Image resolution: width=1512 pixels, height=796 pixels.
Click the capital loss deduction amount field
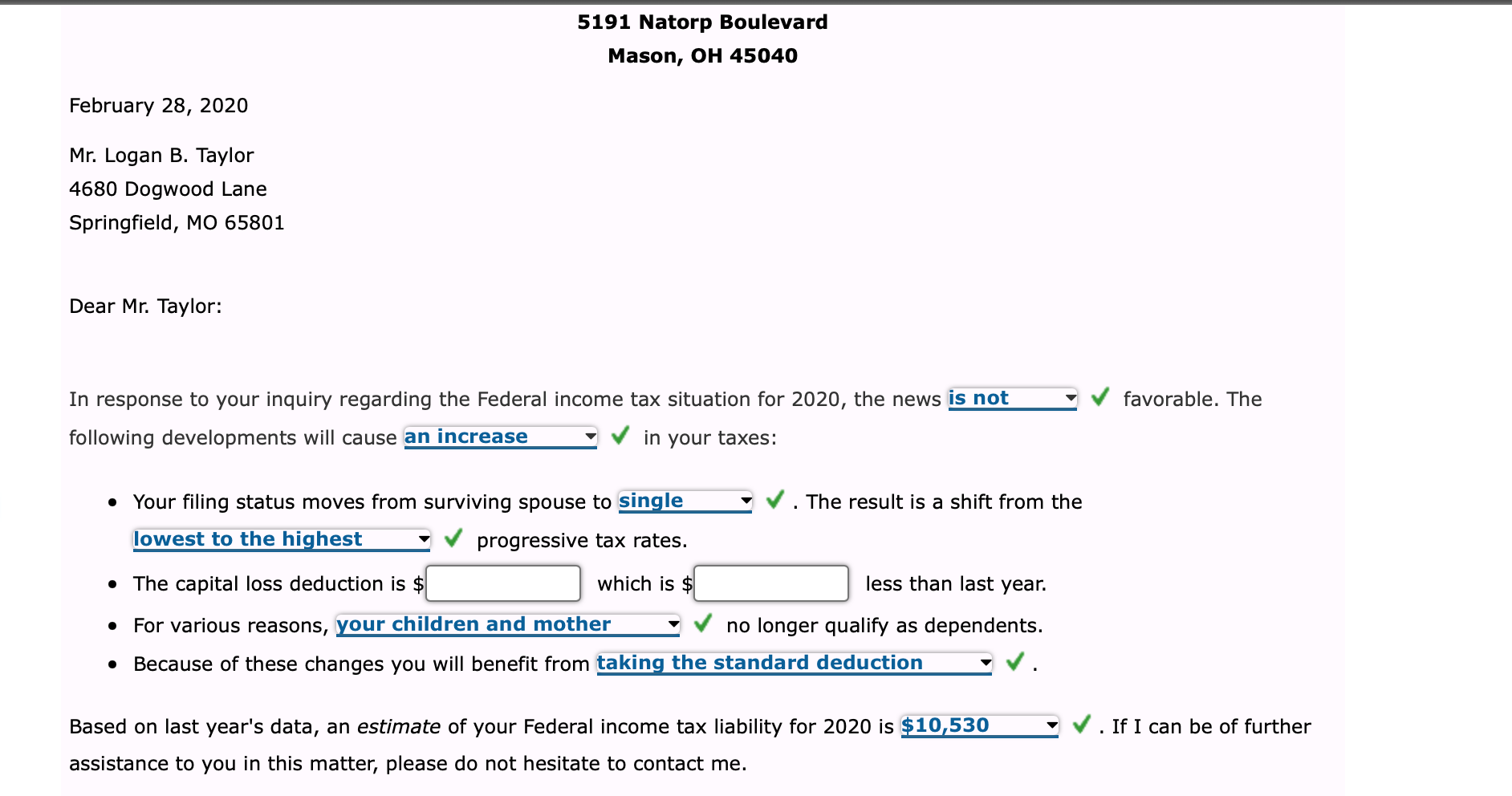[503, 583]
